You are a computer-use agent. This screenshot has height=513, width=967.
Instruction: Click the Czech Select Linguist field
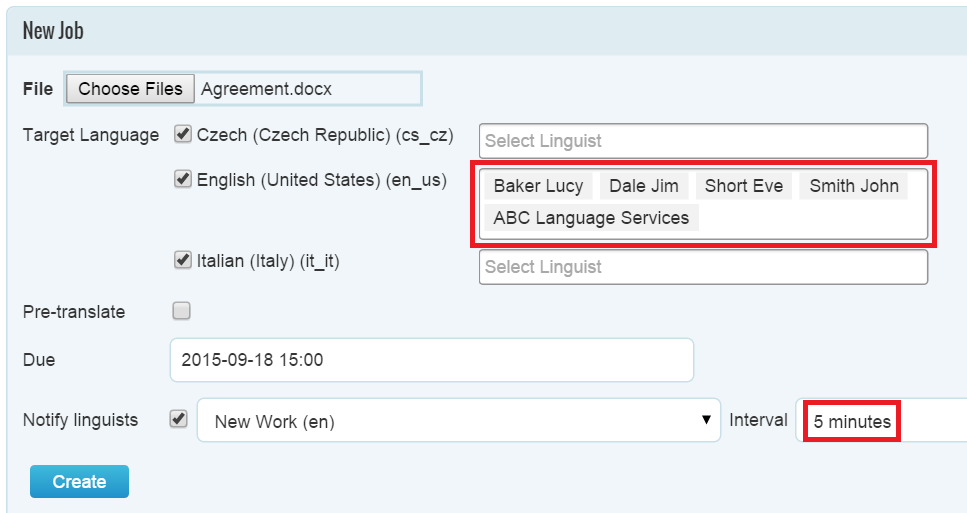703,141
